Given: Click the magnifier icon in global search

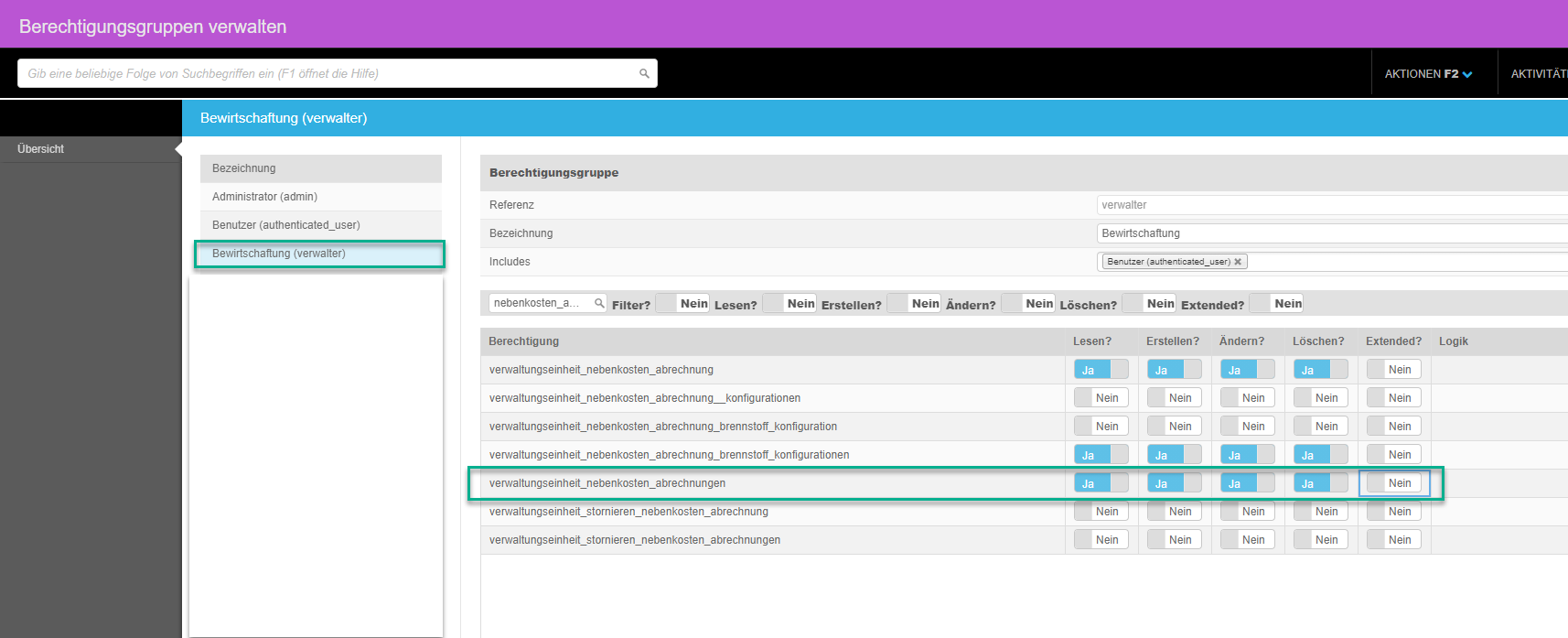Looking at the screenshot, I should tap(644, 73).
